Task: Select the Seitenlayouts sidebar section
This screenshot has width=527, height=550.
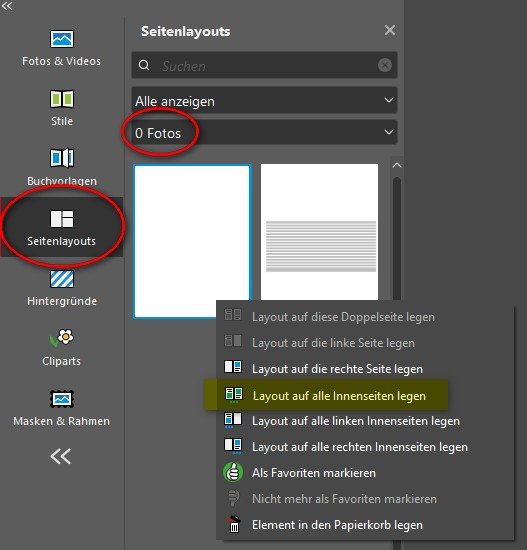Action: pyautogui.click(x=62, y=227)
